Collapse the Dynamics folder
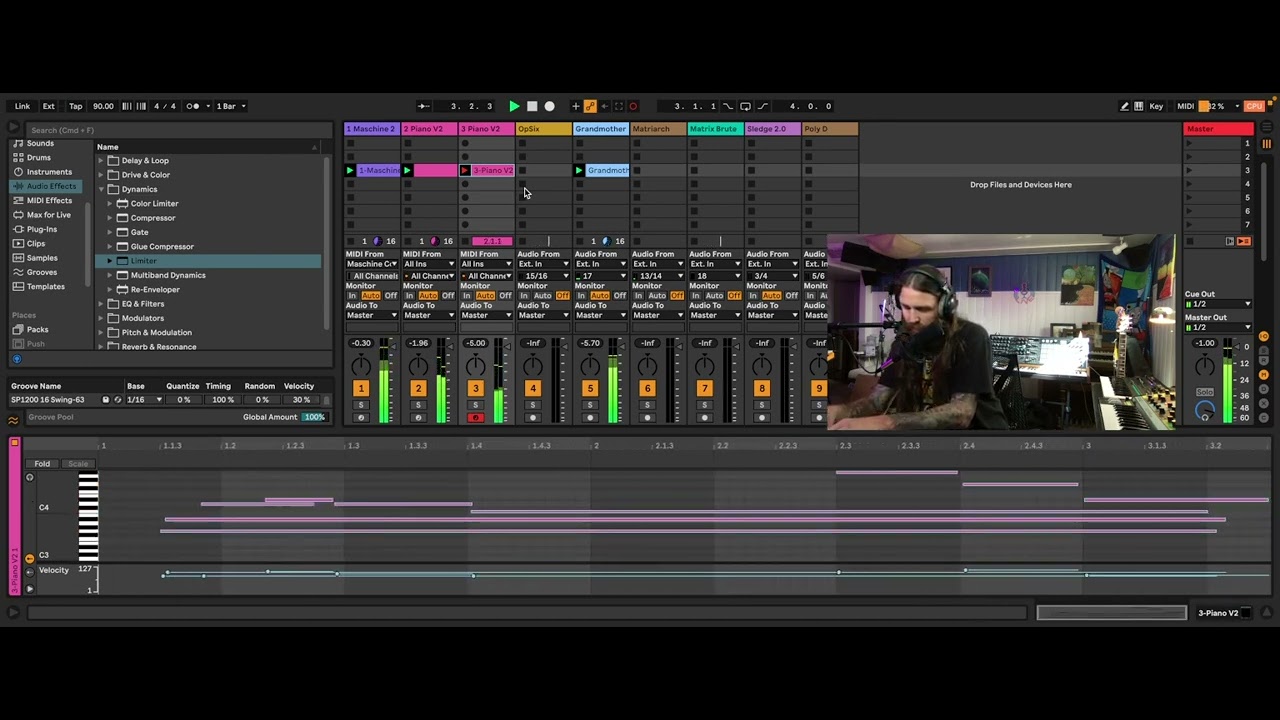This screenshot has width=1280, height=720. (x=101, y=189)
